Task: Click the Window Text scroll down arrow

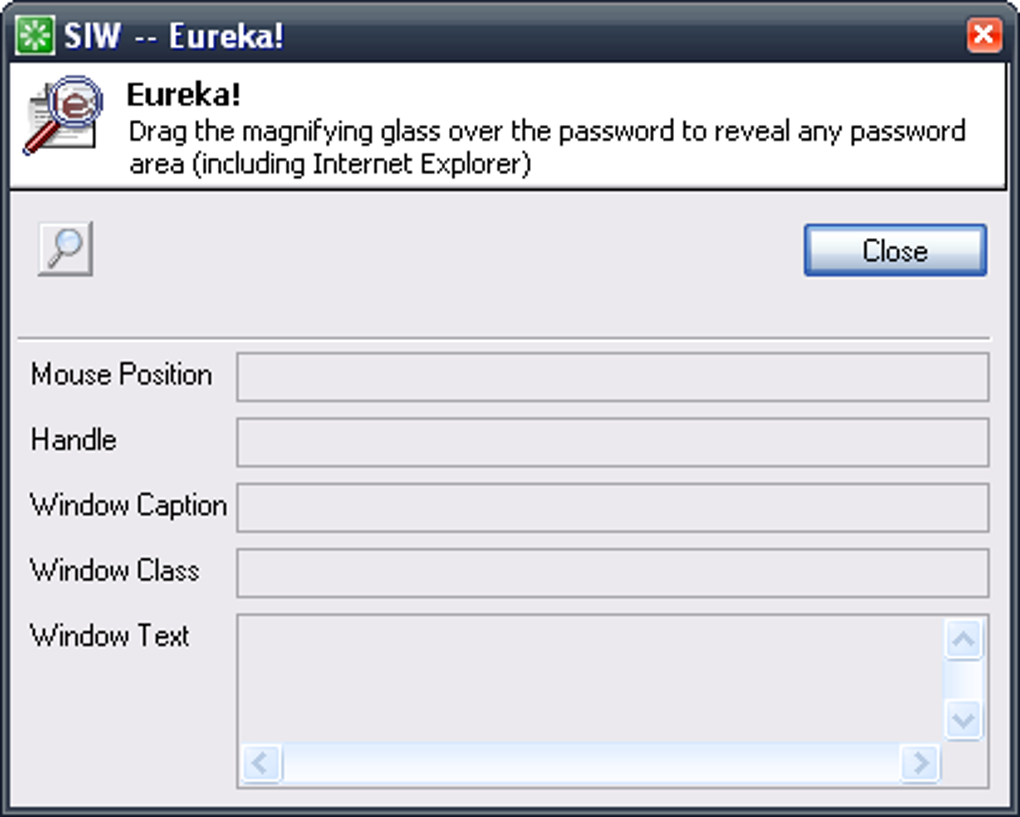Action: (x=963, y=719)
